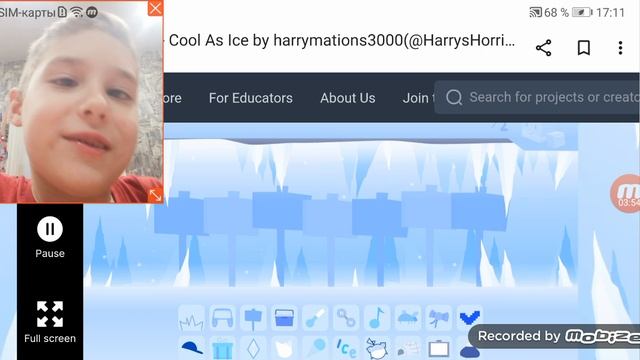This screenshot has width=640, height=360.
Task: Bookmark the current page
Action: coord(584,48)
